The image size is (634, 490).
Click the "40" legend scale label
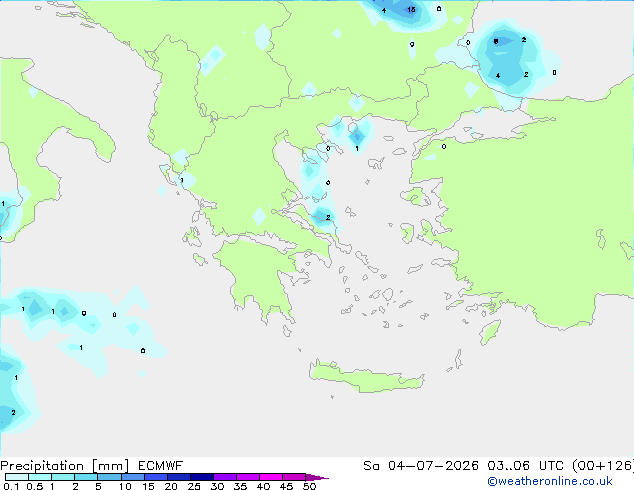263,486
